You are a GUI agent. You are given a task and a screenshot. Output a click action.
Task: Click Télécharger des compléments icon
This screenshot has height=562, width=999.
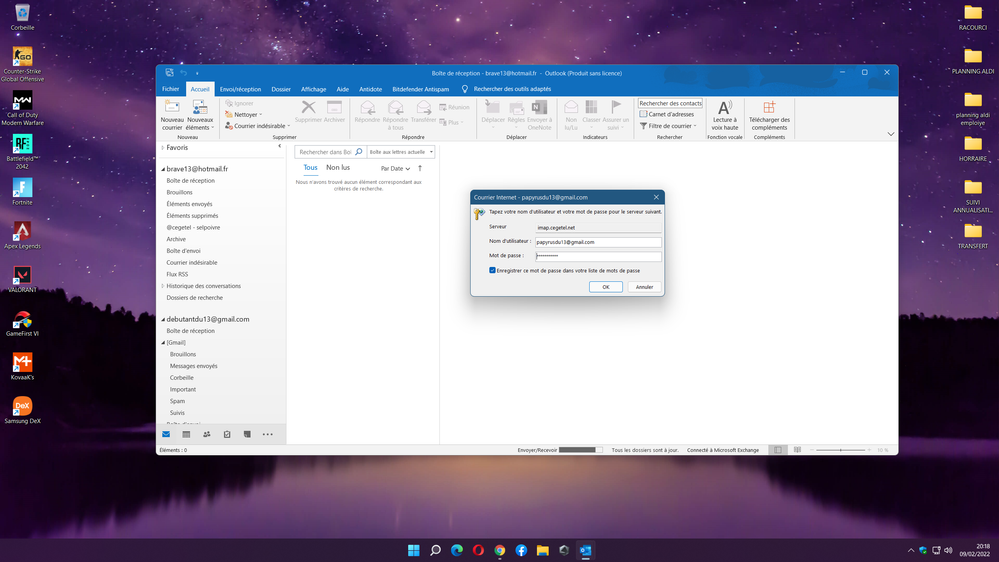click(768, 108)
